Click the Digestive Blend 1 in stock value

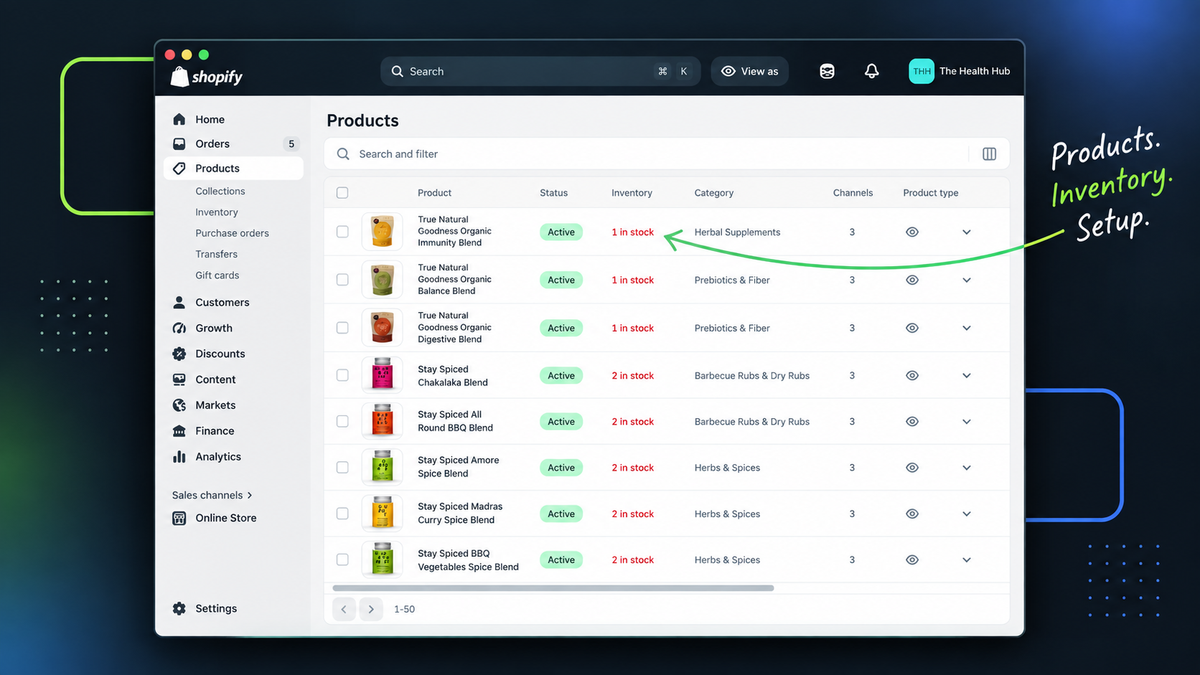point(633,328)
